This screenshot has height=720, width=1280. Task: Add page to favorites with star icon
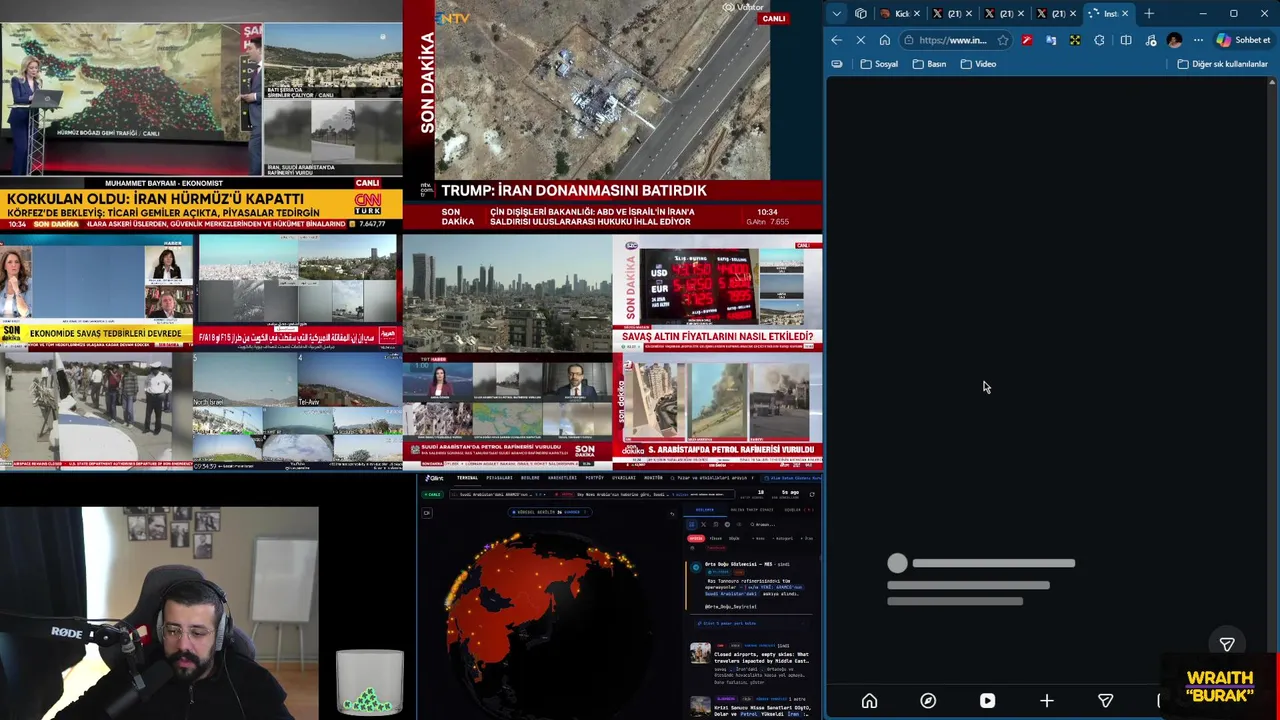pyautogui.click(x=1003, y=40)
